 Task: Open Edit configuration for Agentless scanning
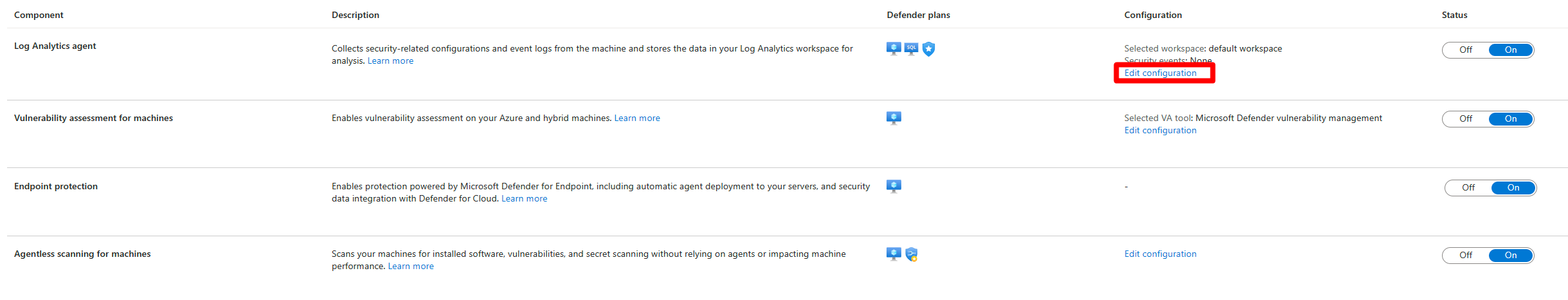[1160, 254]
